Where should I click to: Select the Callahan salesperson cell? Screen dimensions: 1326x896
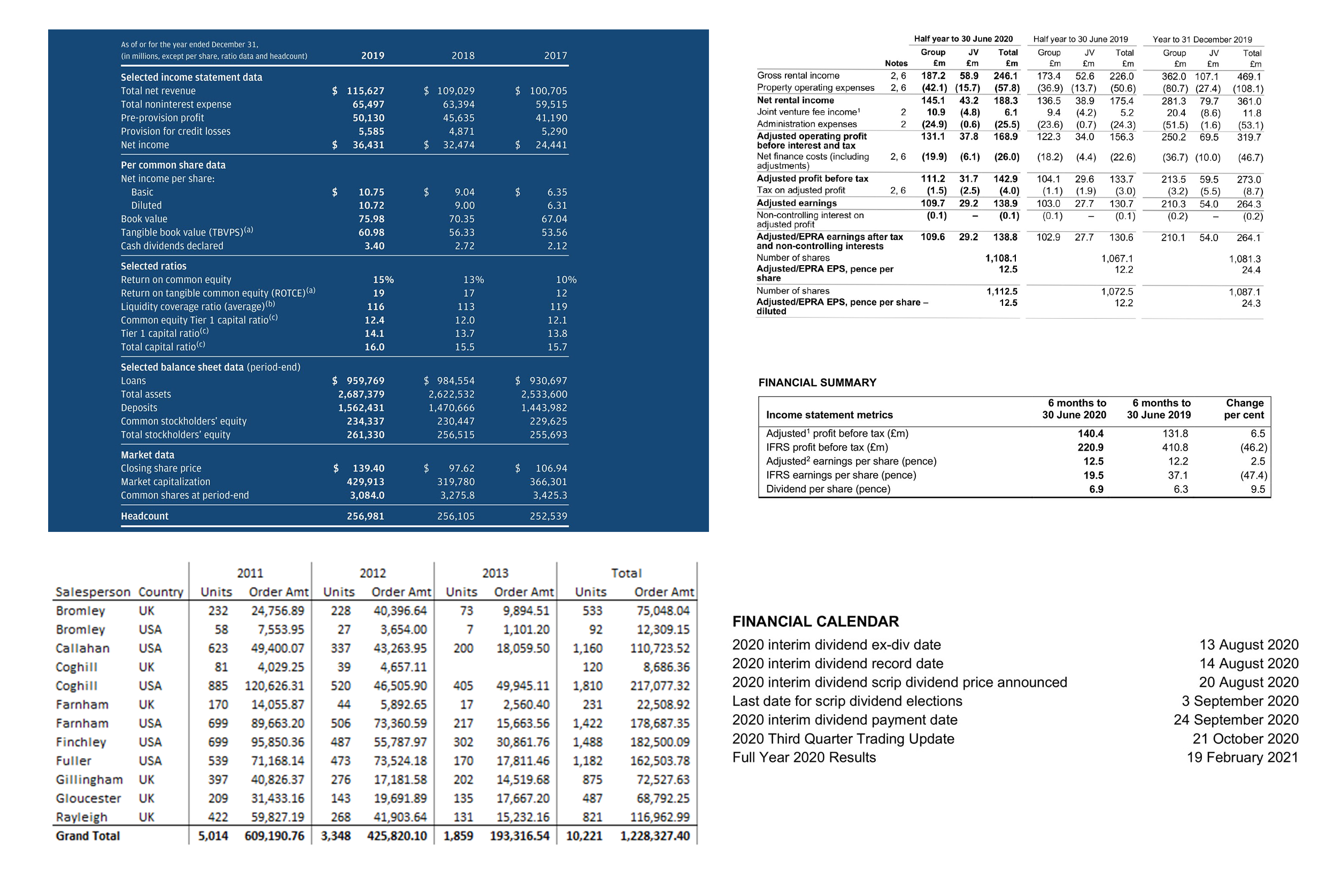(x=83, y=648)
